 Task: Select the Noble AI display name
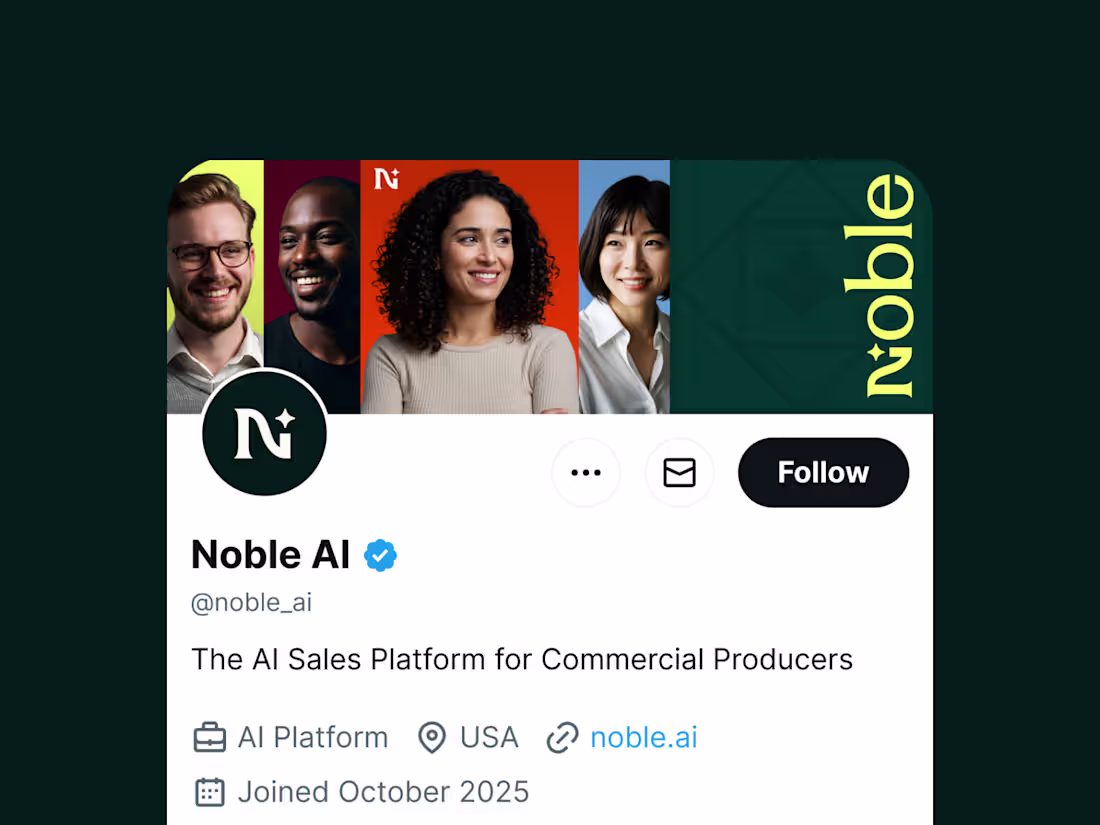click(x=270, y=554)
